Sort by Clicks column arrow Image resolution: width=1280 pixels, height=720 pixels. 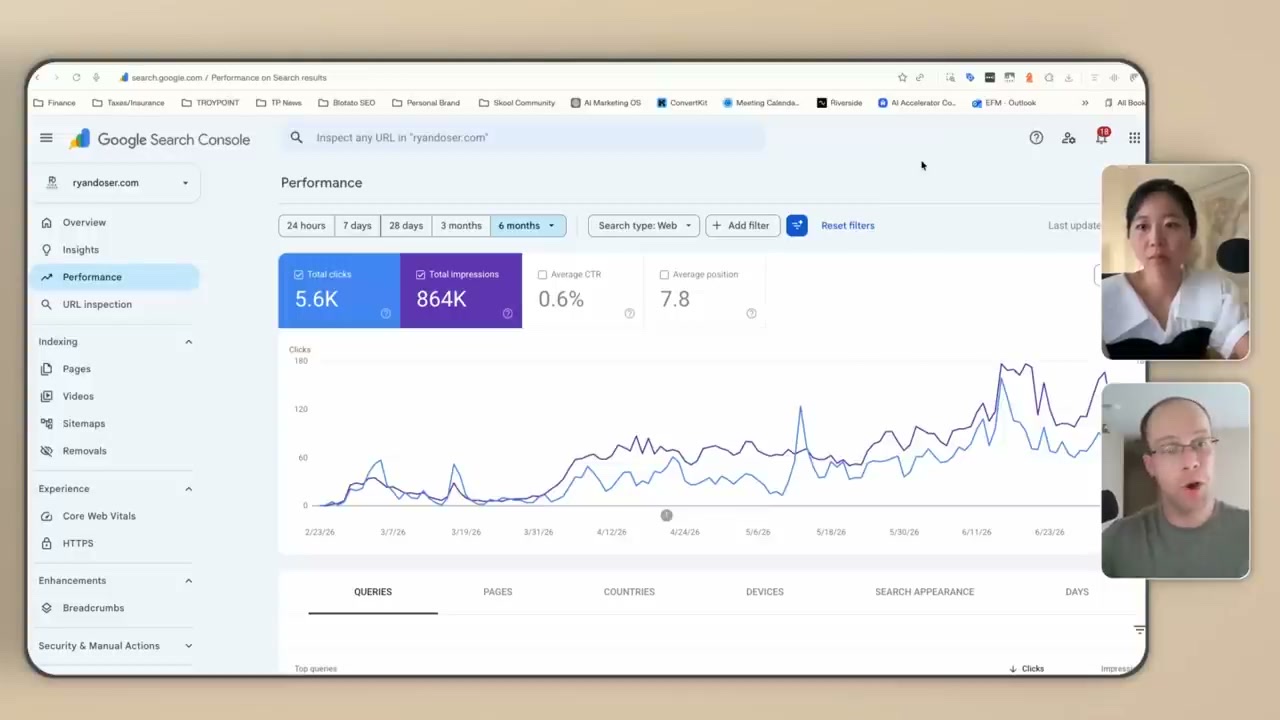click(x=1013, y=668)
